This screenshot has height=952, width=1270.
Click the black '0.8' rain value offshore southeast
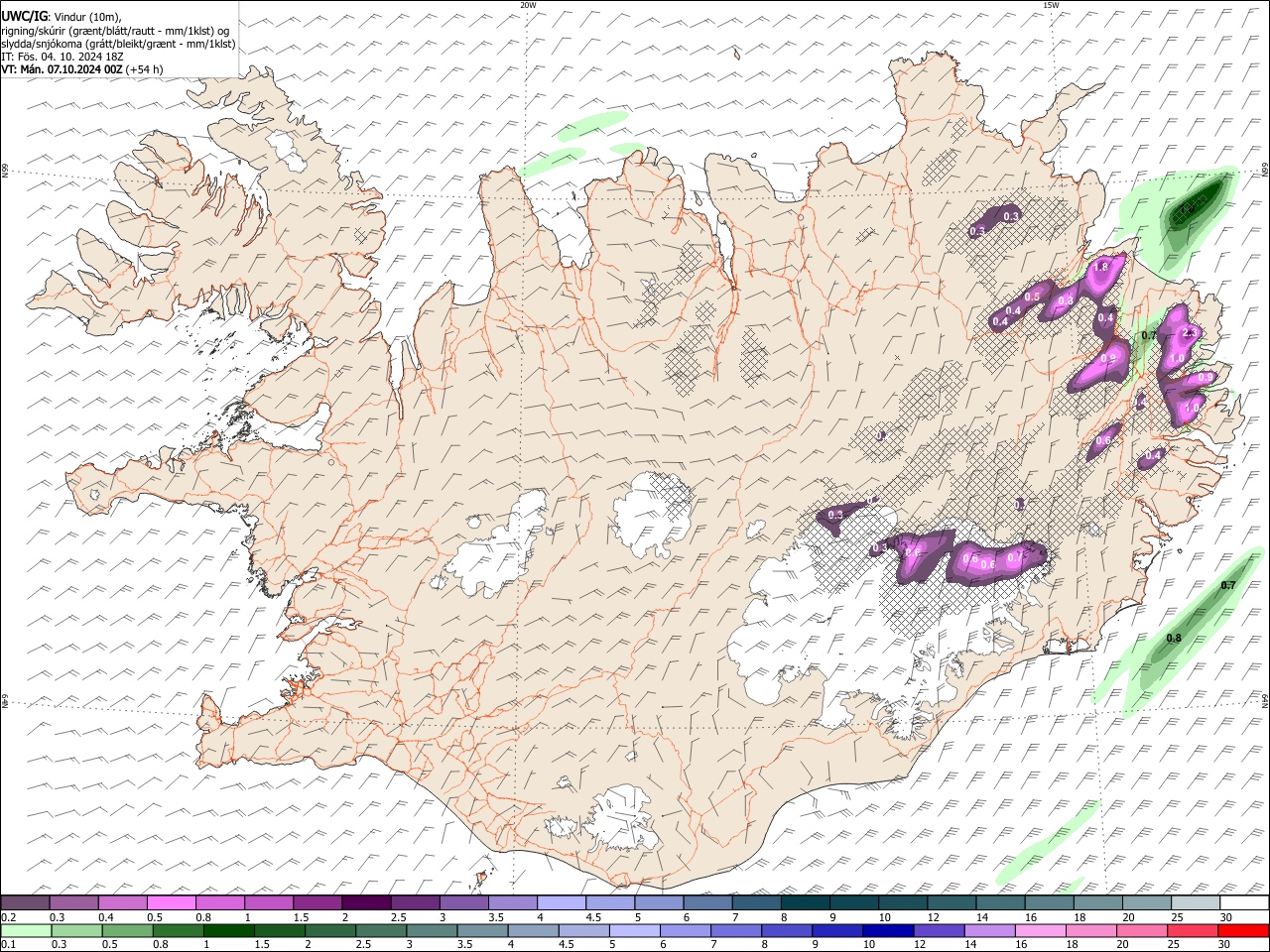[x=1174, y=638]
